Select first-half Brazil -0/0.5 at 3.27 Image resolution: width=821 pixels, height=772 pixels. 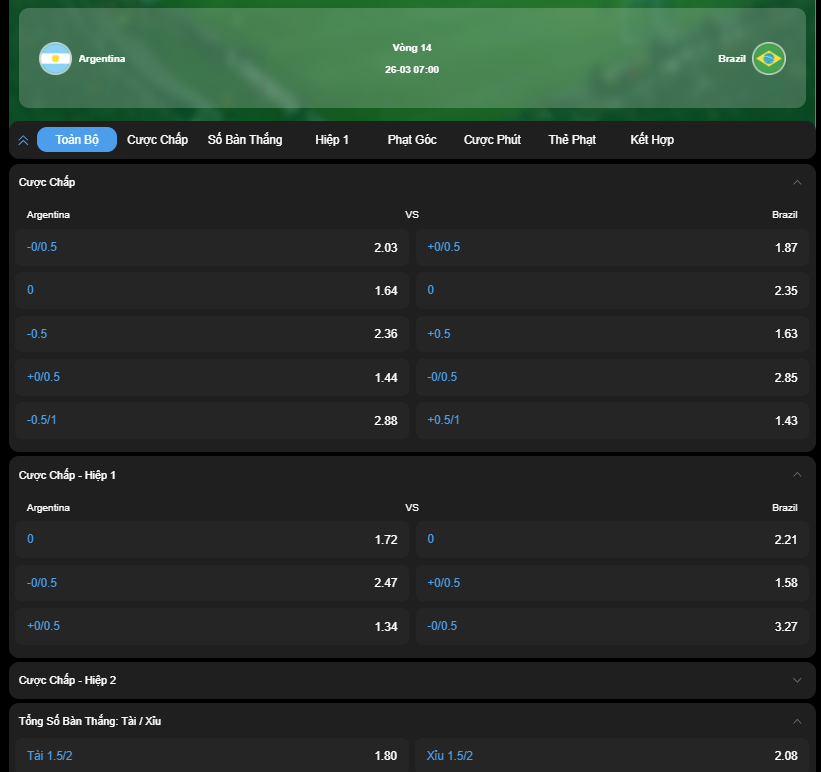(x=612, y=626)
